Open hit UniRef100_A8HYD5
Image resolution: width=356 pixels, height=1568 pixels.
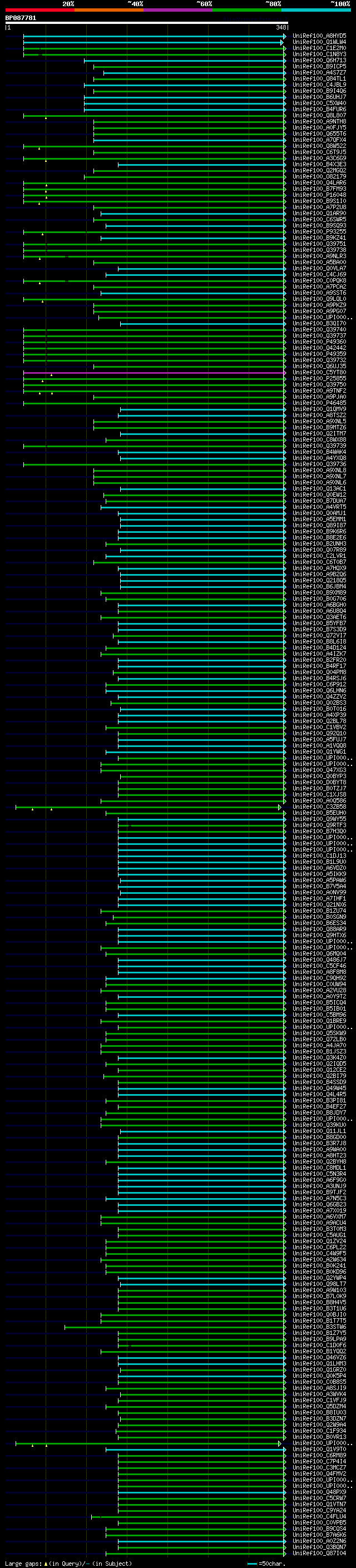pos(319,36)
